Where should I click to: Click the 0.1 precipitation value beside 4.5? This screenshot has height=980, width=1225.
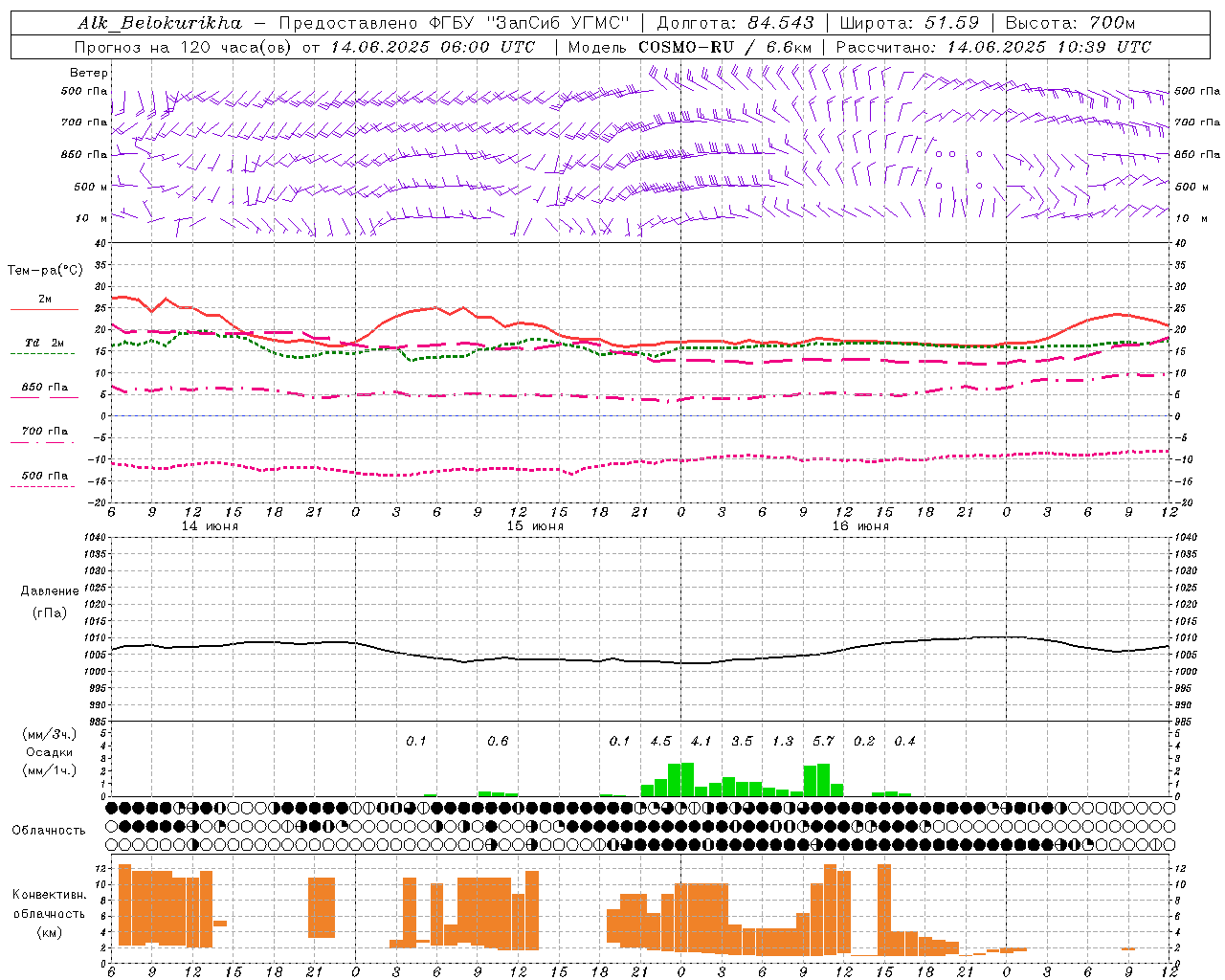(619, 741)
